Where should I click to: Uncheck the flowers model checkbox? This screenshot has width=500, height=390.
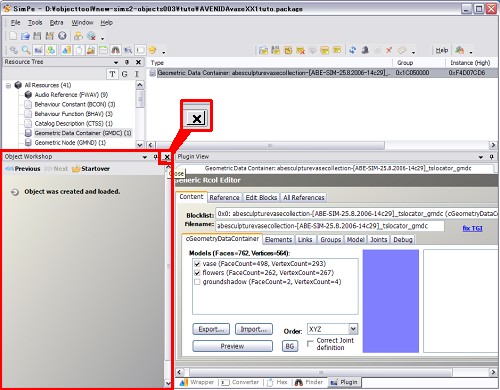(197, 273)
